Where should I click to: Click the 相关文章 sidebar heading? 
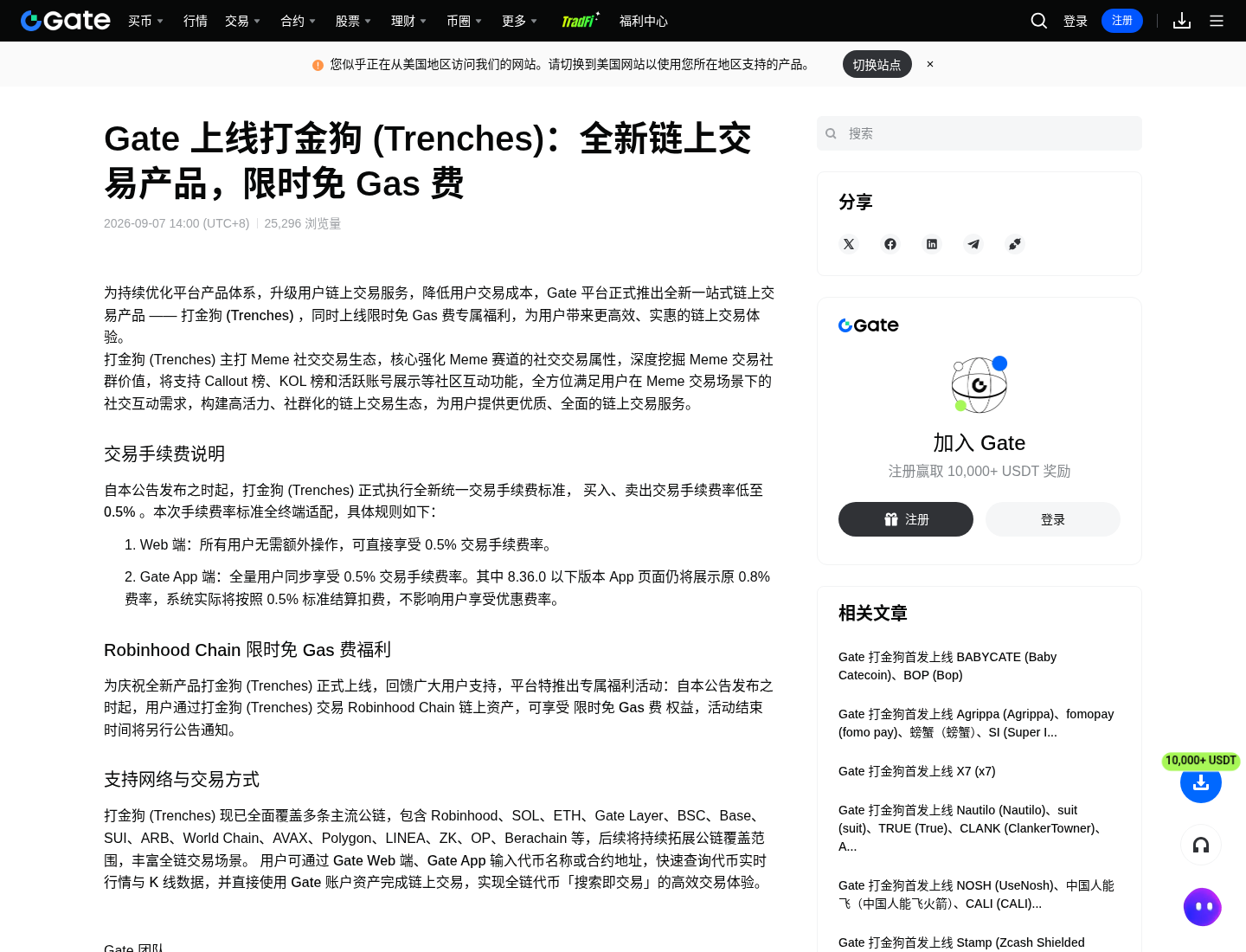click(873, 614)
